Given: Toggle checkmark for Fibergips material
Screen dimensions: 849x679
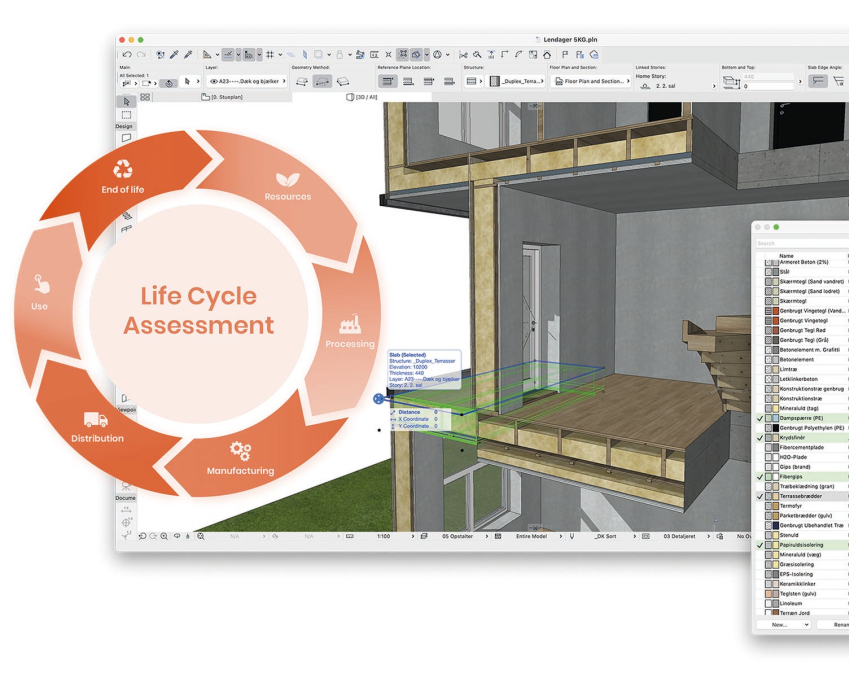Looking at the screenshot, I should (760, 477).
